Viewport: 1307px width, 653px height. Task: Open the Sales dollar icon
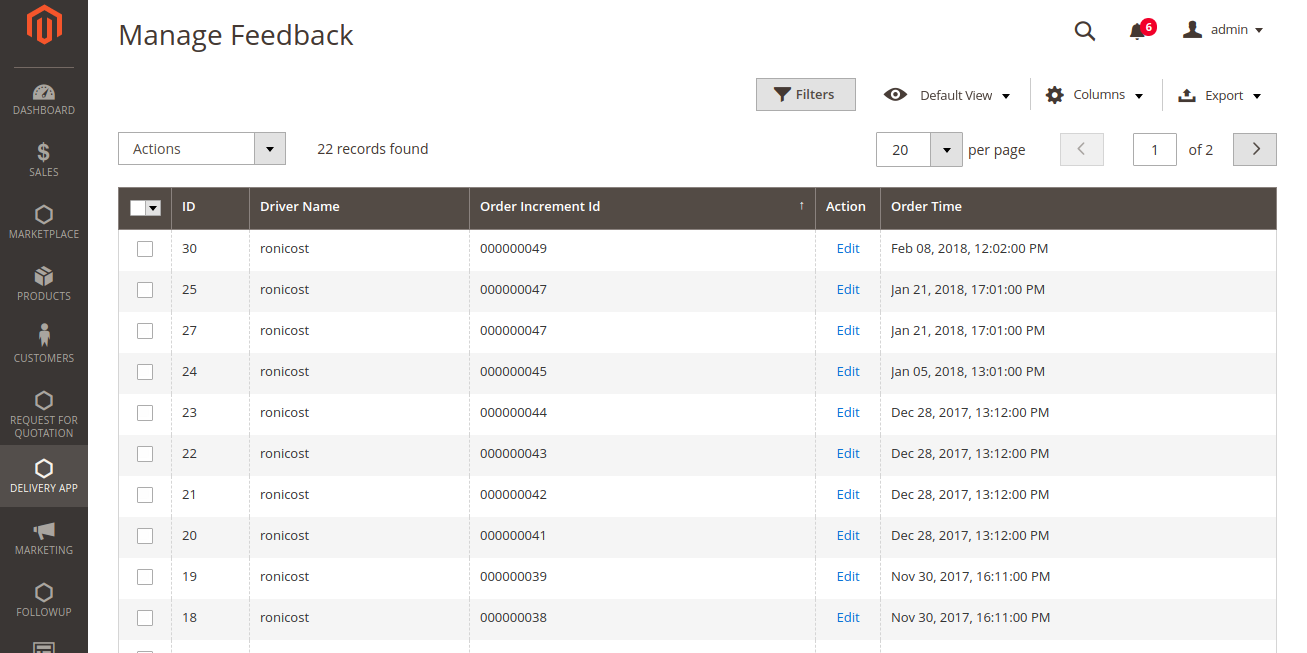pos(43,152)
